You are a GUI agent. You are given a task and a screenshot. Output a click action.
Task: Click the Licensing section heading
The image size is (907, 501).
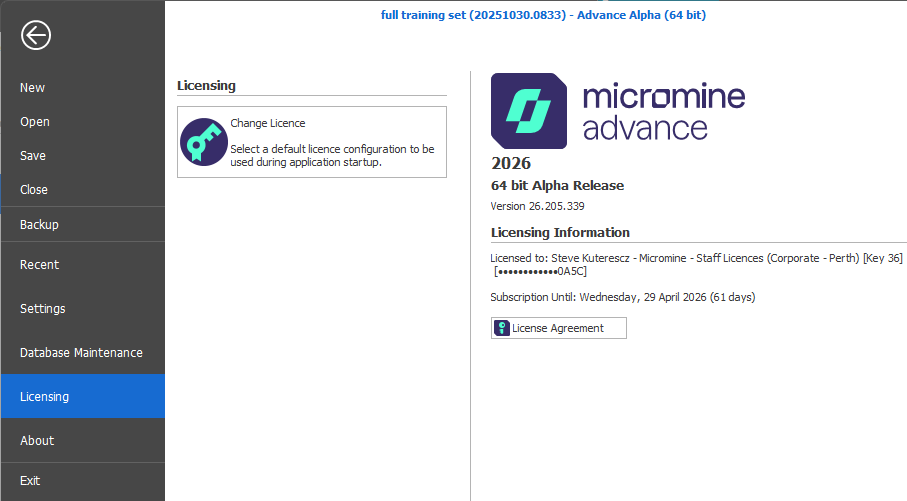coord(207,86)
